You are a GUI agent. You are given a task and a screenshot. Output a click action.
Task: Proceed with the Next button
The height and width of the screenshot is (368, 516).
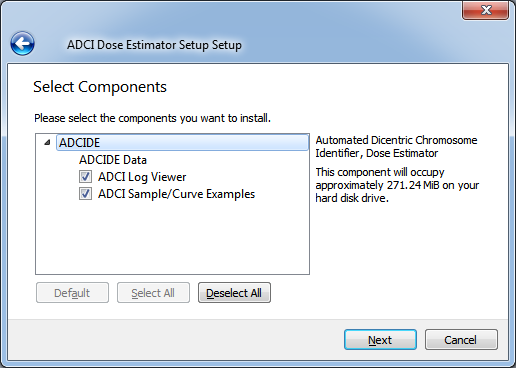point(380,340)
